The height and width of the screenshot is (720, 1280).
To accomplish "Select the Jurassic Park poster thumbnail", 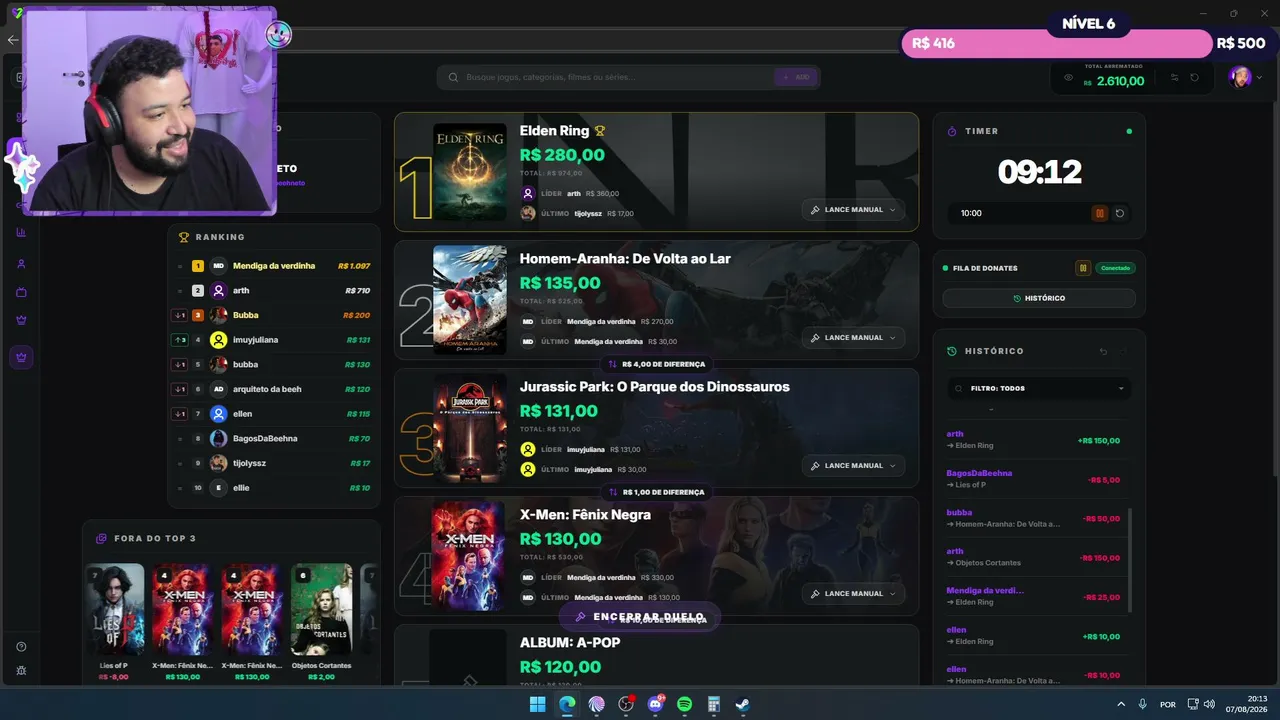I will point(469,428).
